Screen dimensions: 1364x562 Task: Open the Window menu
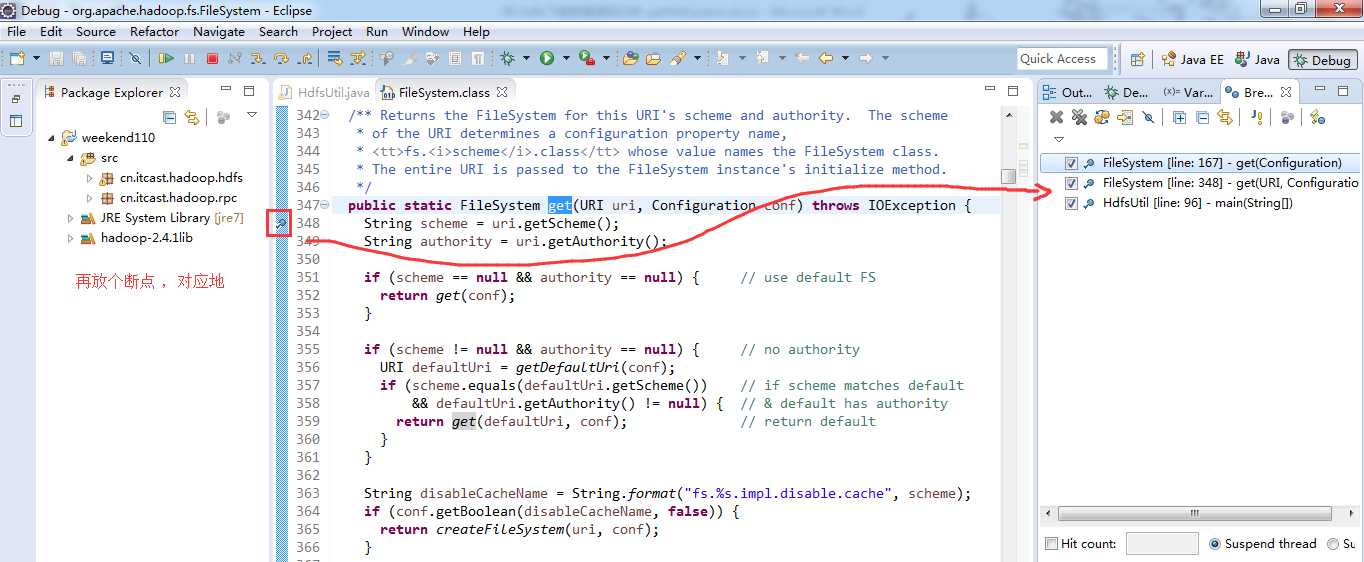pyautogui.click(x=426, y=32)
